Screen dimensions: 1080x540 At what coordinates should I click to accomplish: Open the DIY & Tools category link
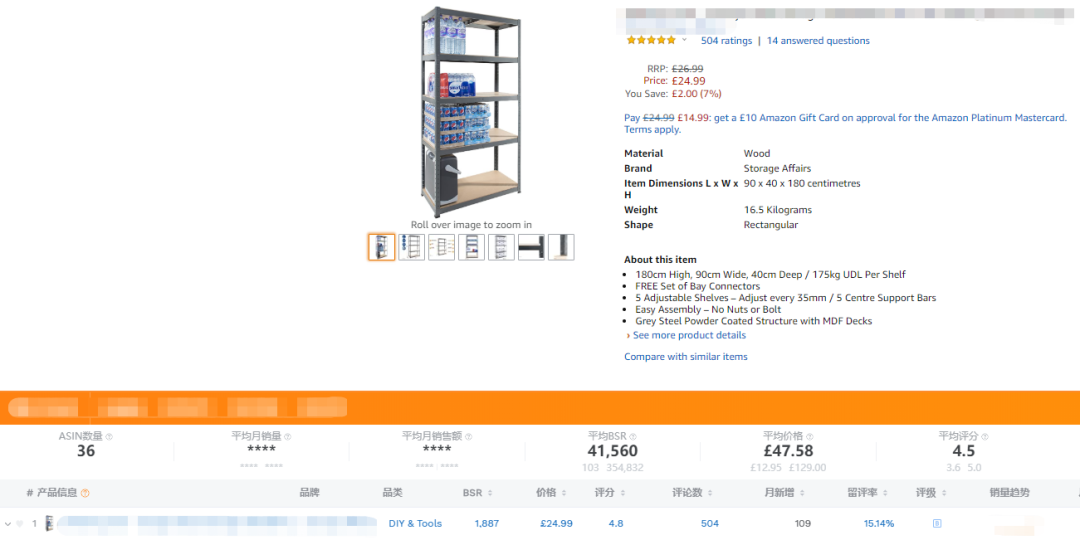pos(415,523)
